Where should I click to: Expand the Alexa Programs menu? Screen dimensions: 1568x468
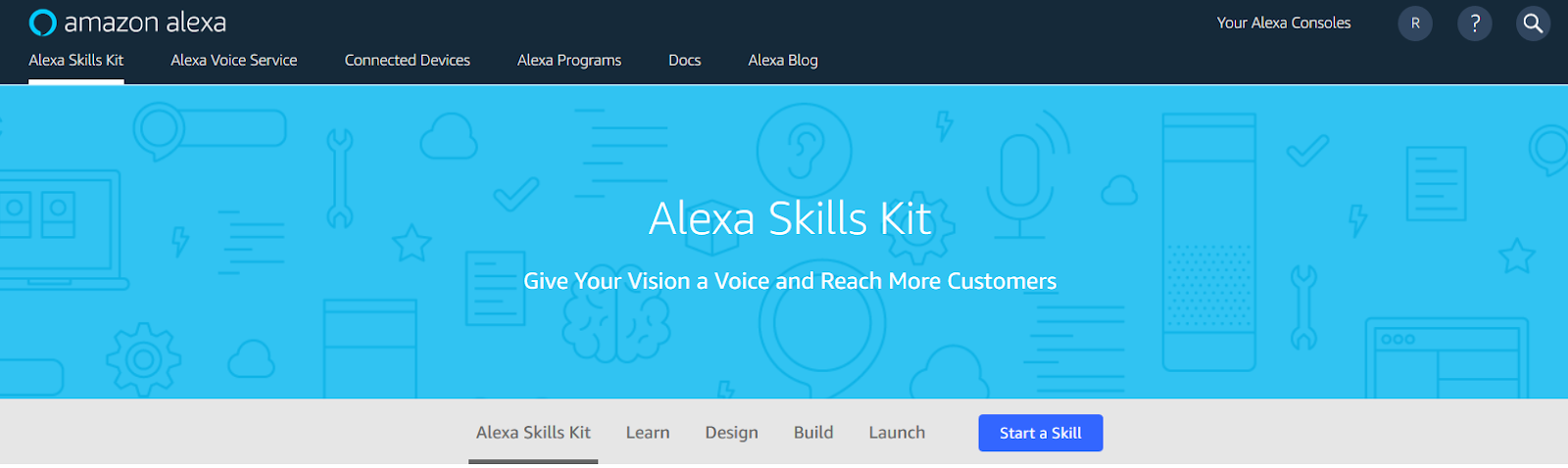pos(569,60)
